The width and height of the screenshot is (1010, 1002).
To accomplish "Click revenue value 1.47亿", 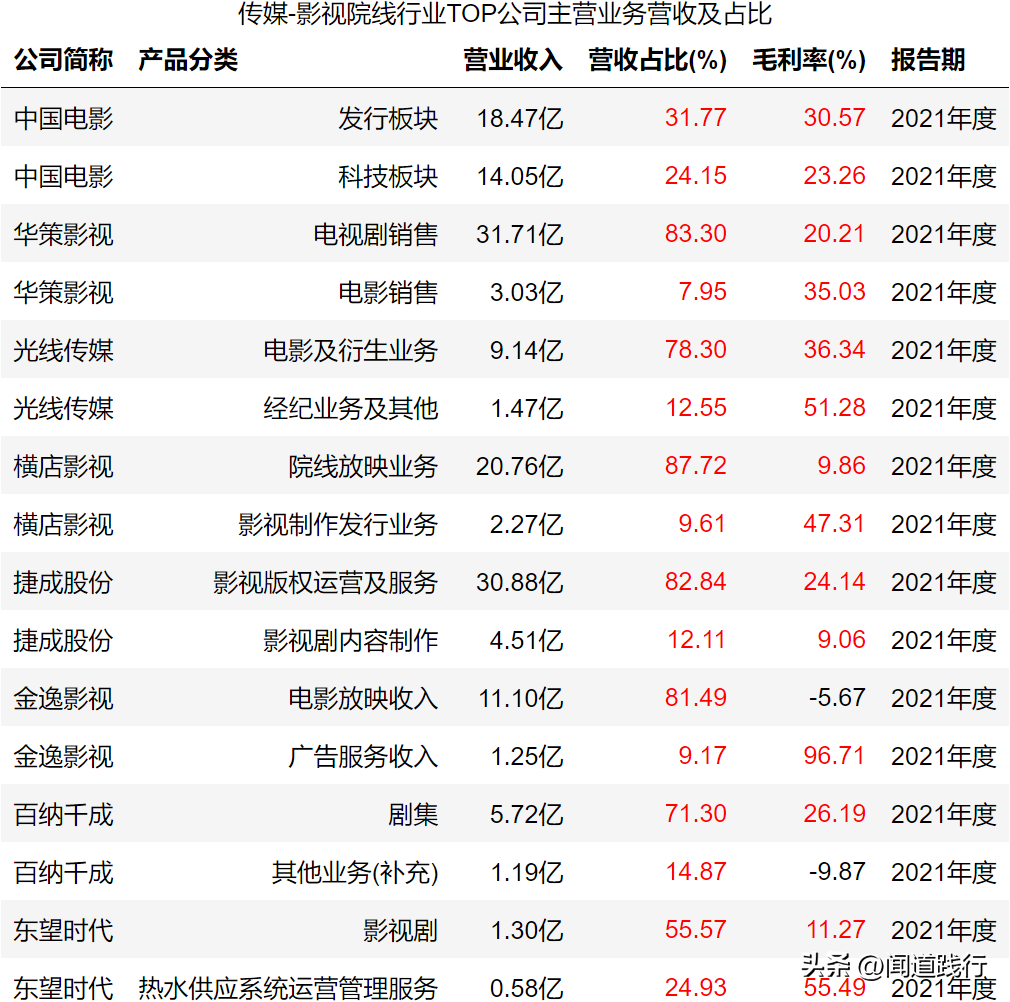I will 526,408.
